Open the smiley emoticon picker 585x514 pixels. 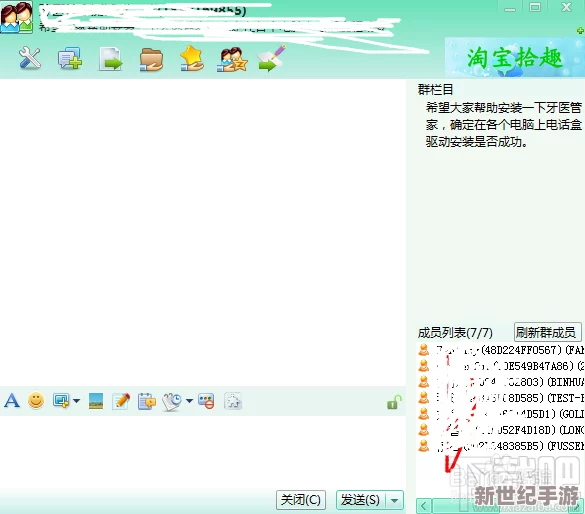point(36,401)
